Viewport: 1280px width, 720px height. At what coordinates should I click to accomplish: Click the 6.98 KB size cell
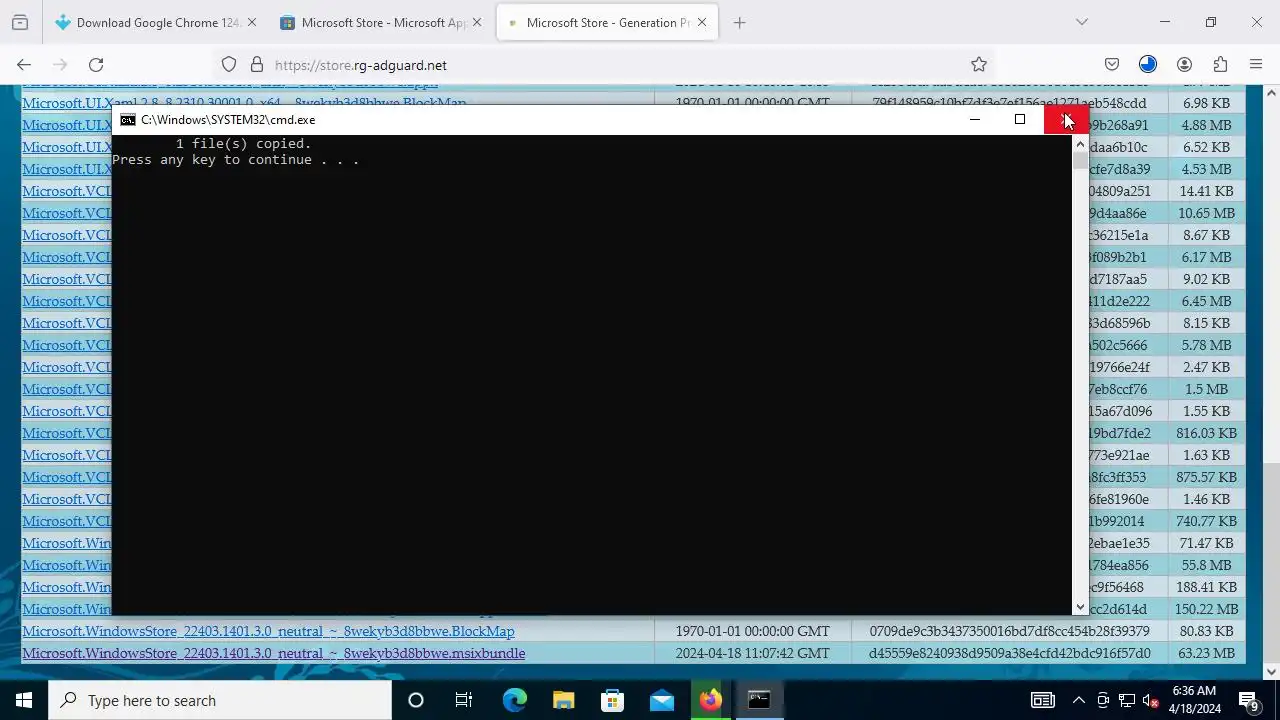(x=1206, y=103)
